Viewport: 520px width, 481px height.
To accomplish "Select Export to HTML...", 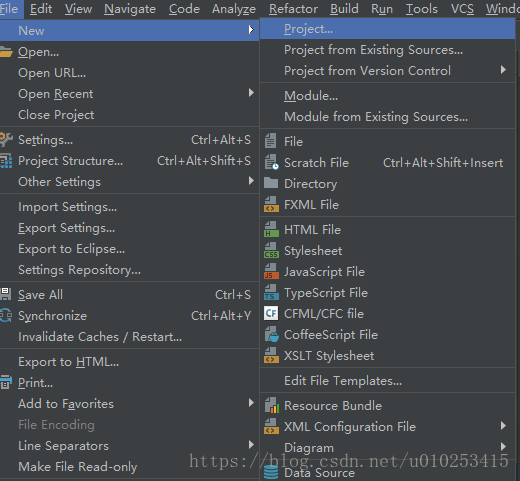I will 129,362.
